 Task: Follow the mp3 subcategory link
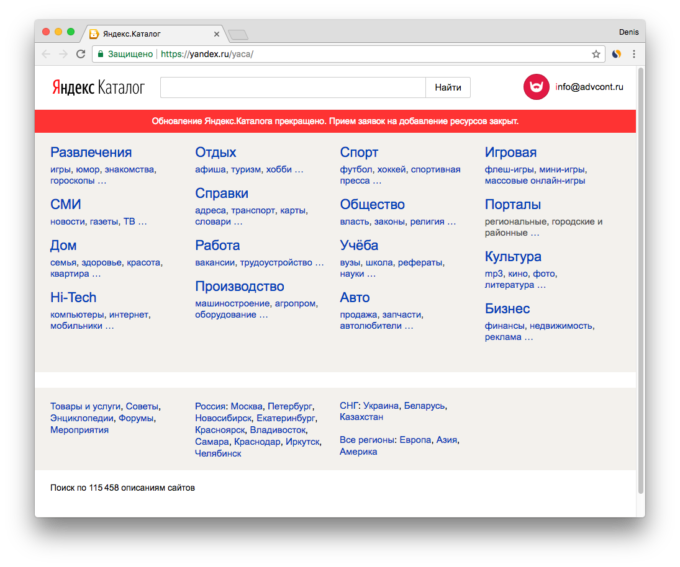494,274
